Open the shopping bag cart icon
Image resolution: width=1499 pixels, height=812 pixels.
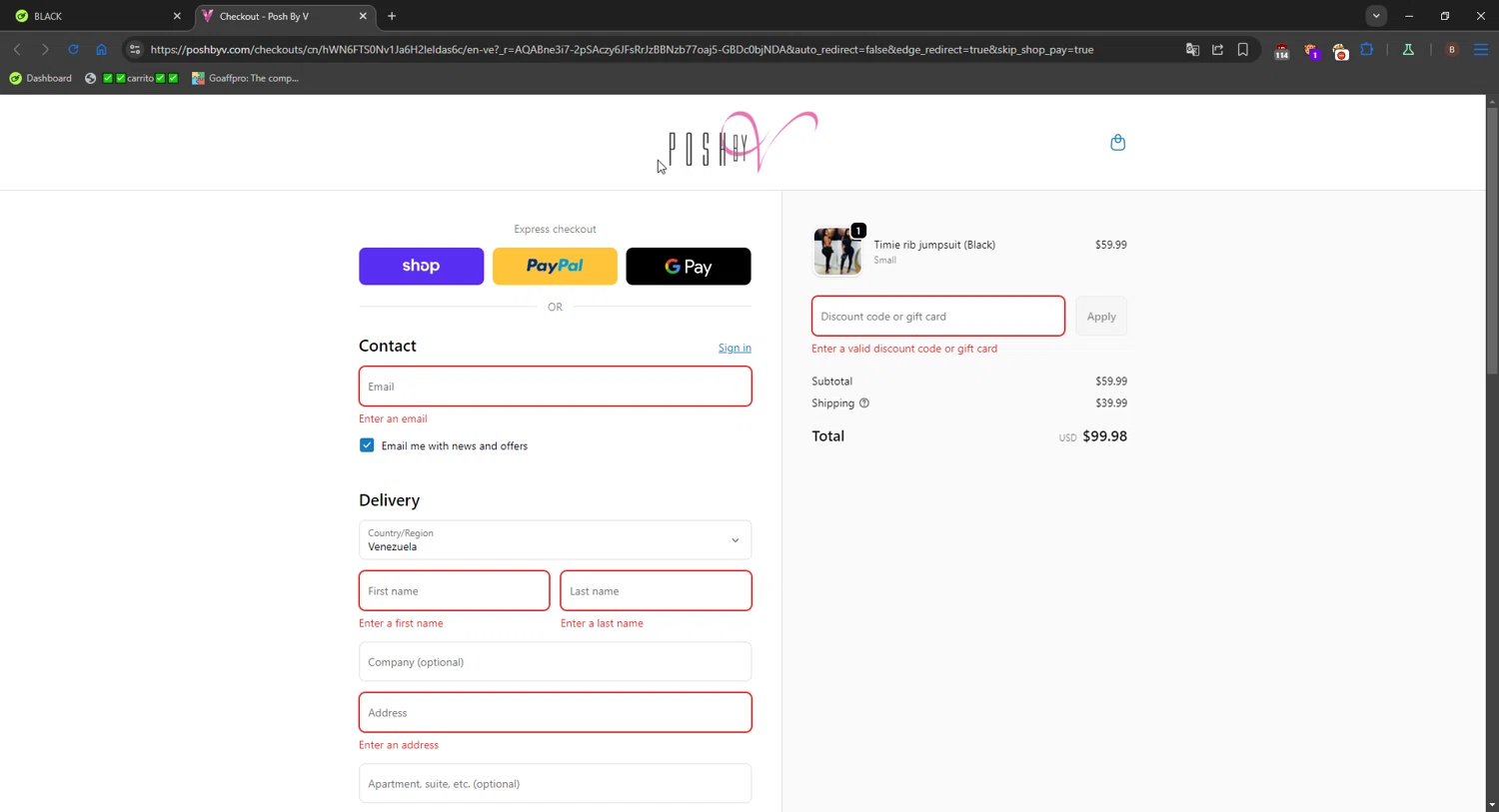point(1118,143)
